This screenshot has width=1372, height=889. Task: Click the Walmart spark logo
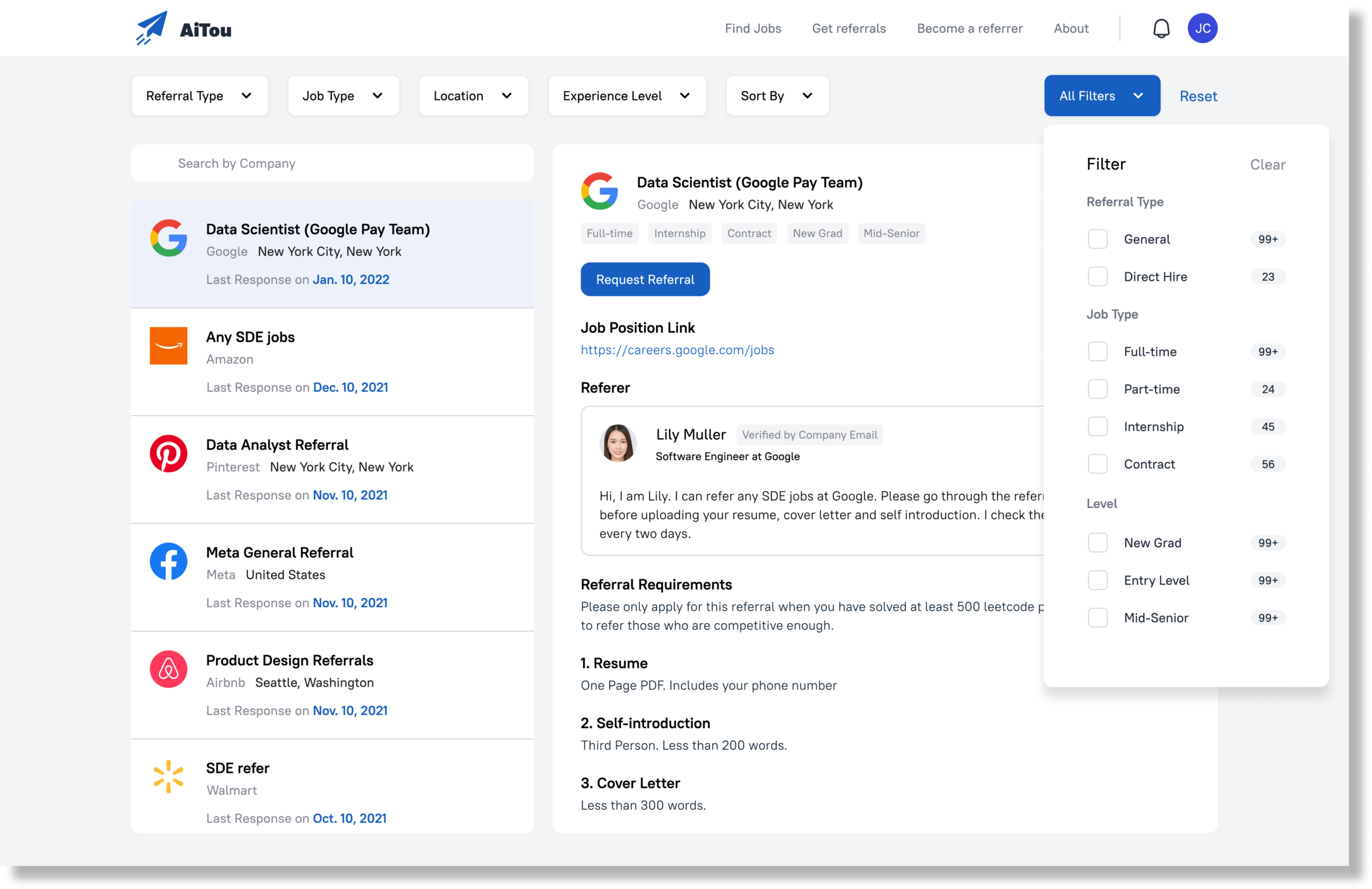[x=168, y=776]
